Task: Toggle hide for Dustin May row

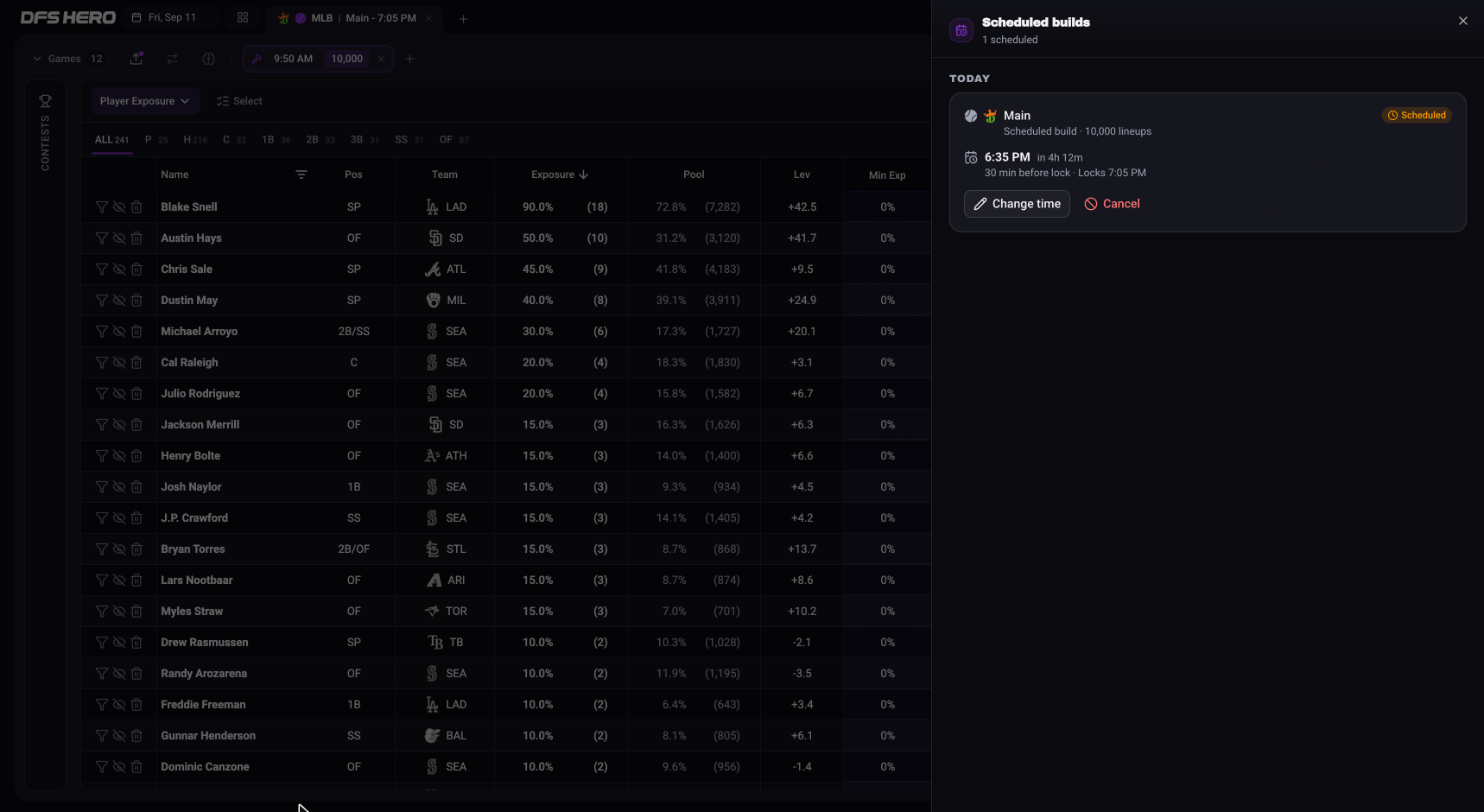Action: 119,300
